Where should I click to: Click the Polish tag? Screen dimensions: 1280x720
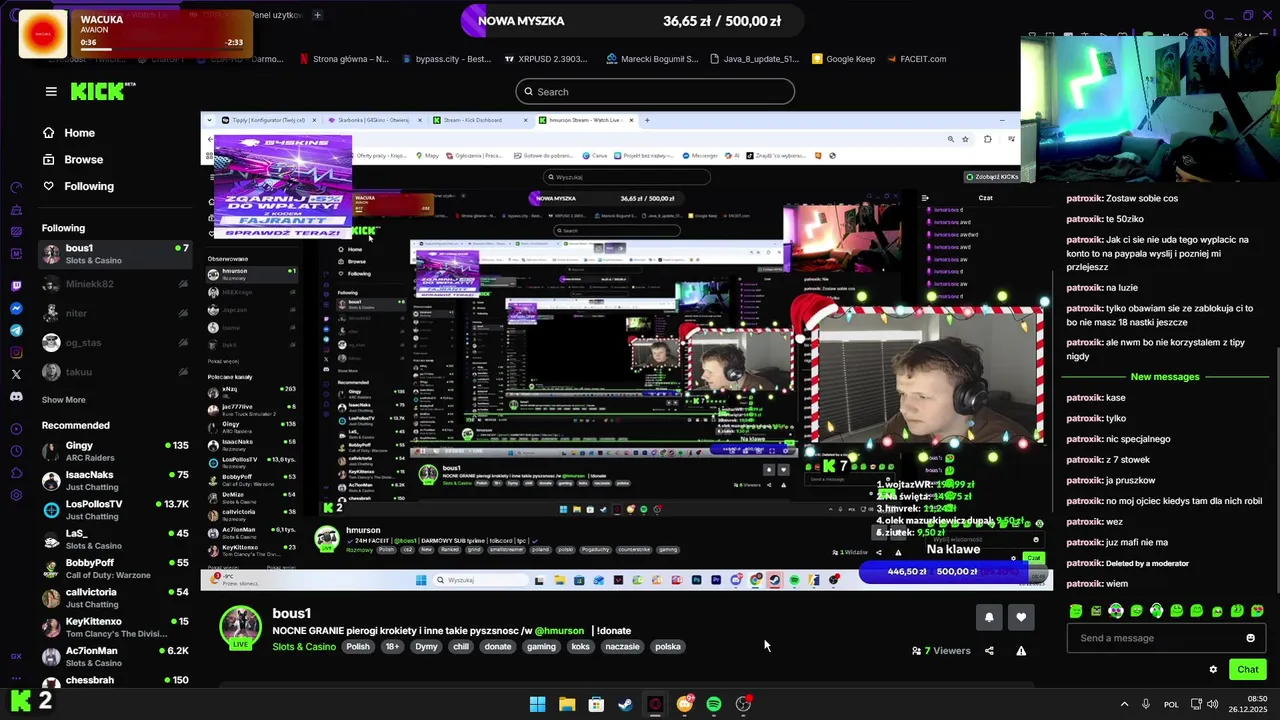coord(358,647)
